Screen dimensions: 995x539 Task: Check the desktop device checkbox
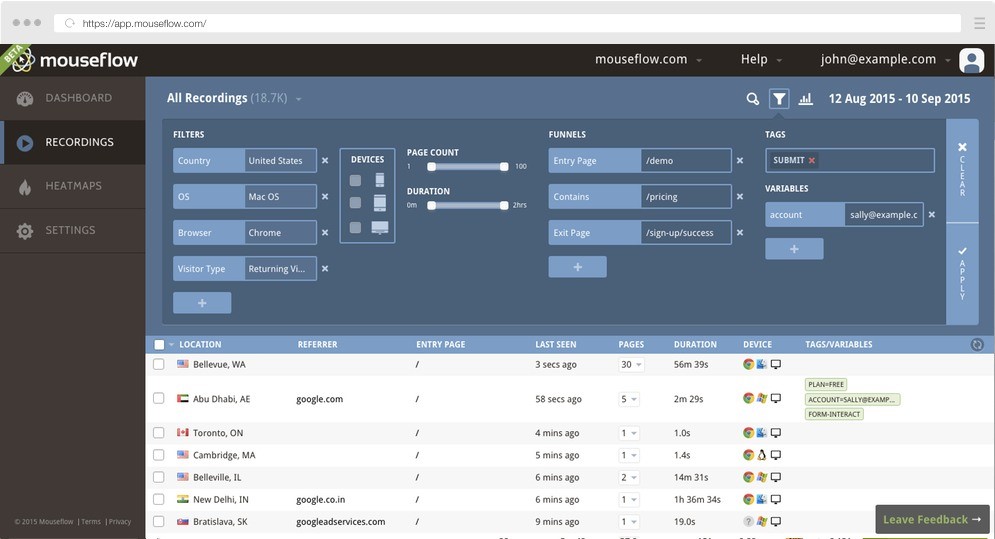[x=356, y=228]
